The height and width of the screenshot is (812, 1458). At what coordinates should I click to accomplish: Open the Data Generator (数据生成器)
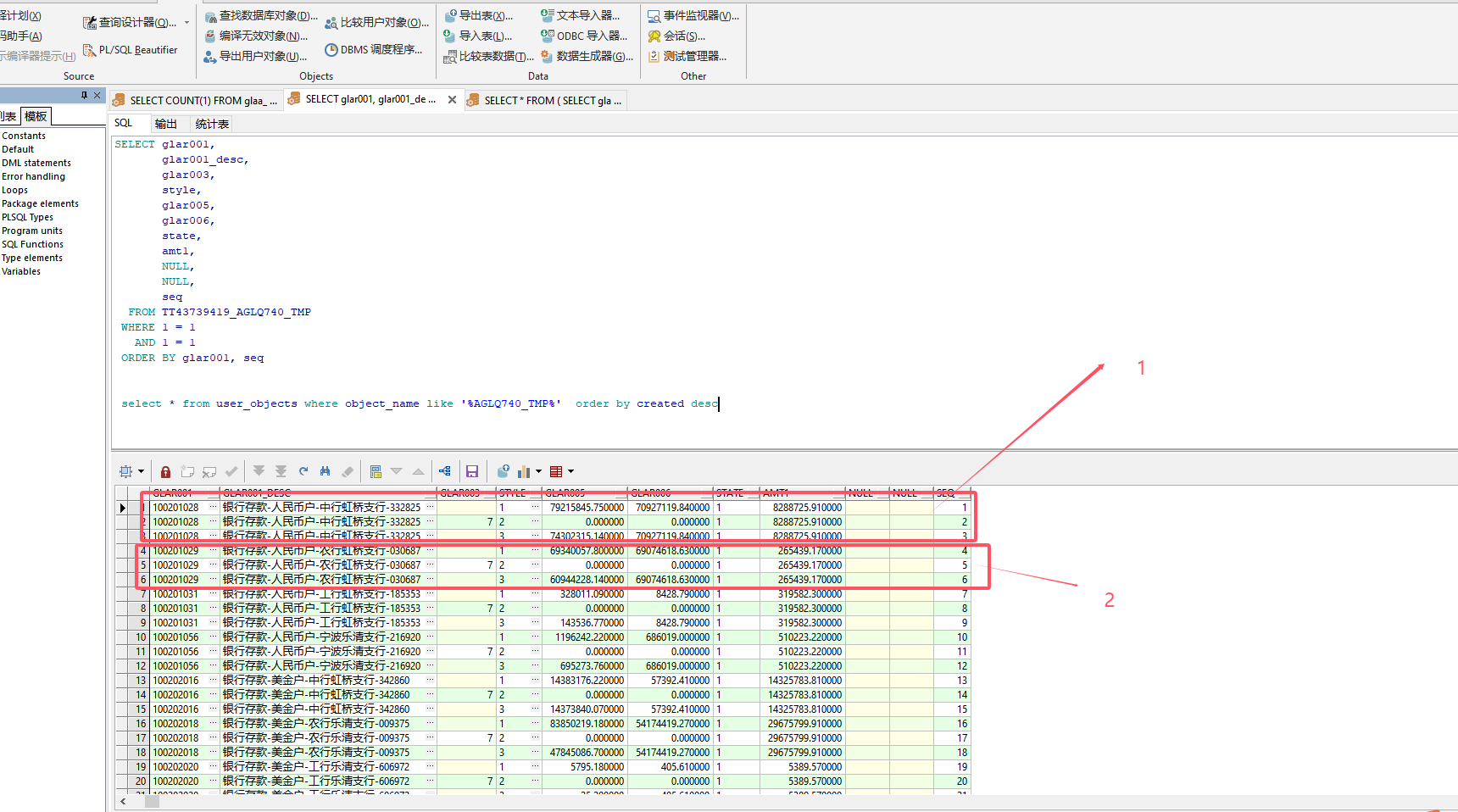pyautogui.click(x=587, y=57)
